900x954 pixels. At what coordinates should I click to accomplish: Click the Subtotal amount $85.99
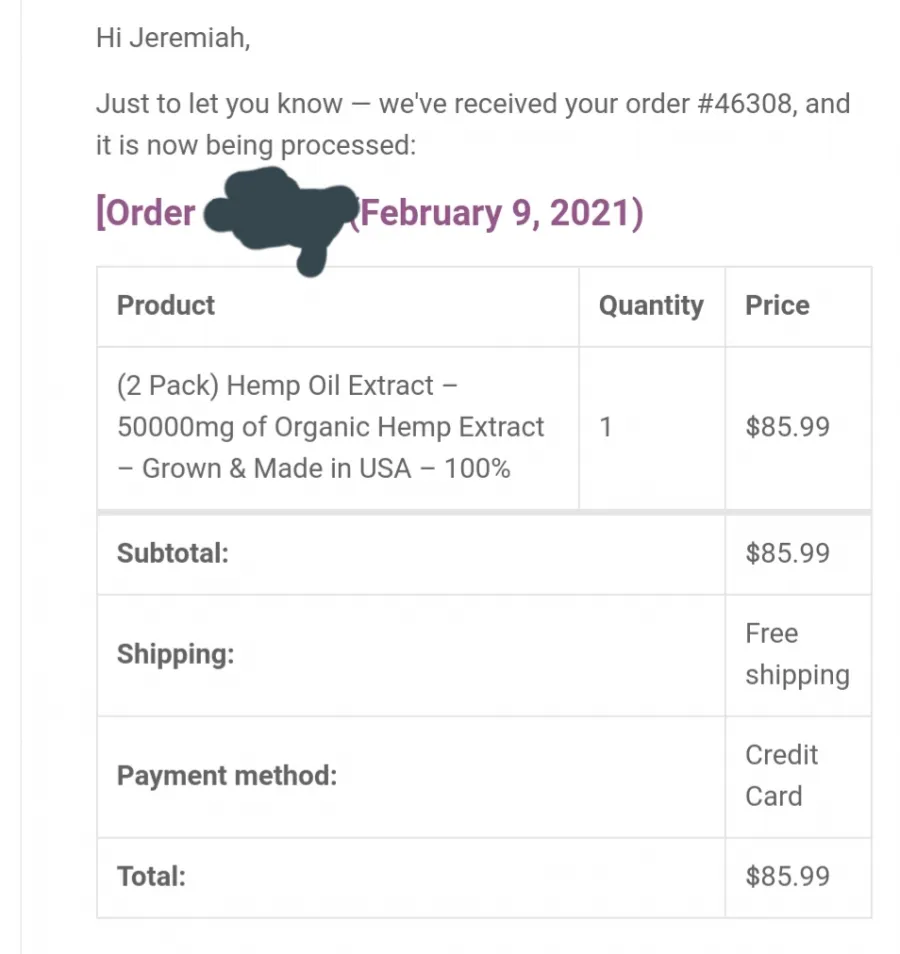pos(787,553)
